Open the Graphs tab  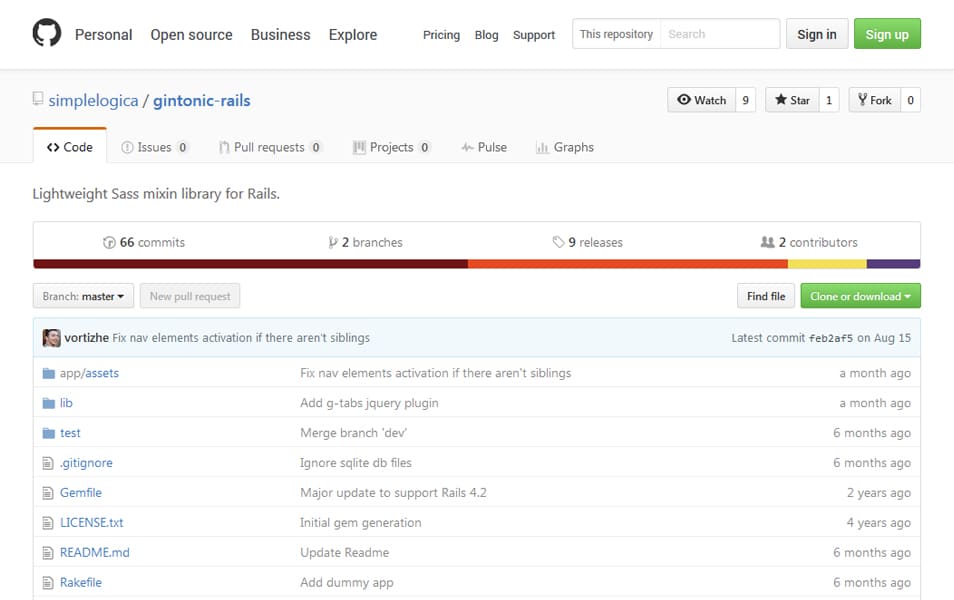coord(565,147)
